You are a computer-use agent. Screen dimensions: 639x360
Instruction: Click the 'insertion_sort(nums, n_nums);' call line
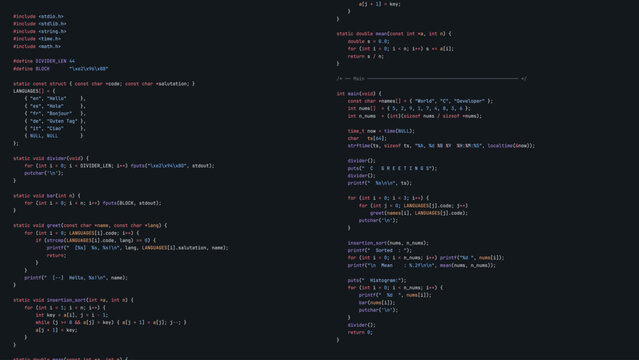(x=388, y=243)
